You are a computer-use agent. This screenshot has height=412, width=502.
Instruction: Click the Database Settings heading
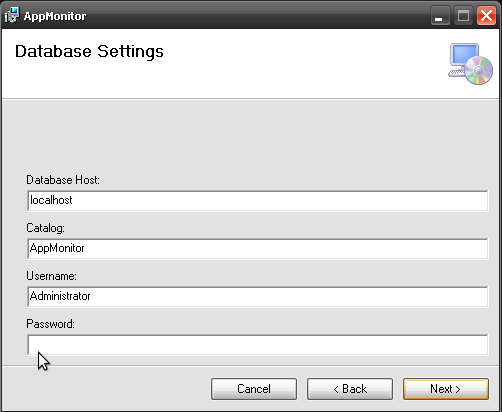coord(89,52)
